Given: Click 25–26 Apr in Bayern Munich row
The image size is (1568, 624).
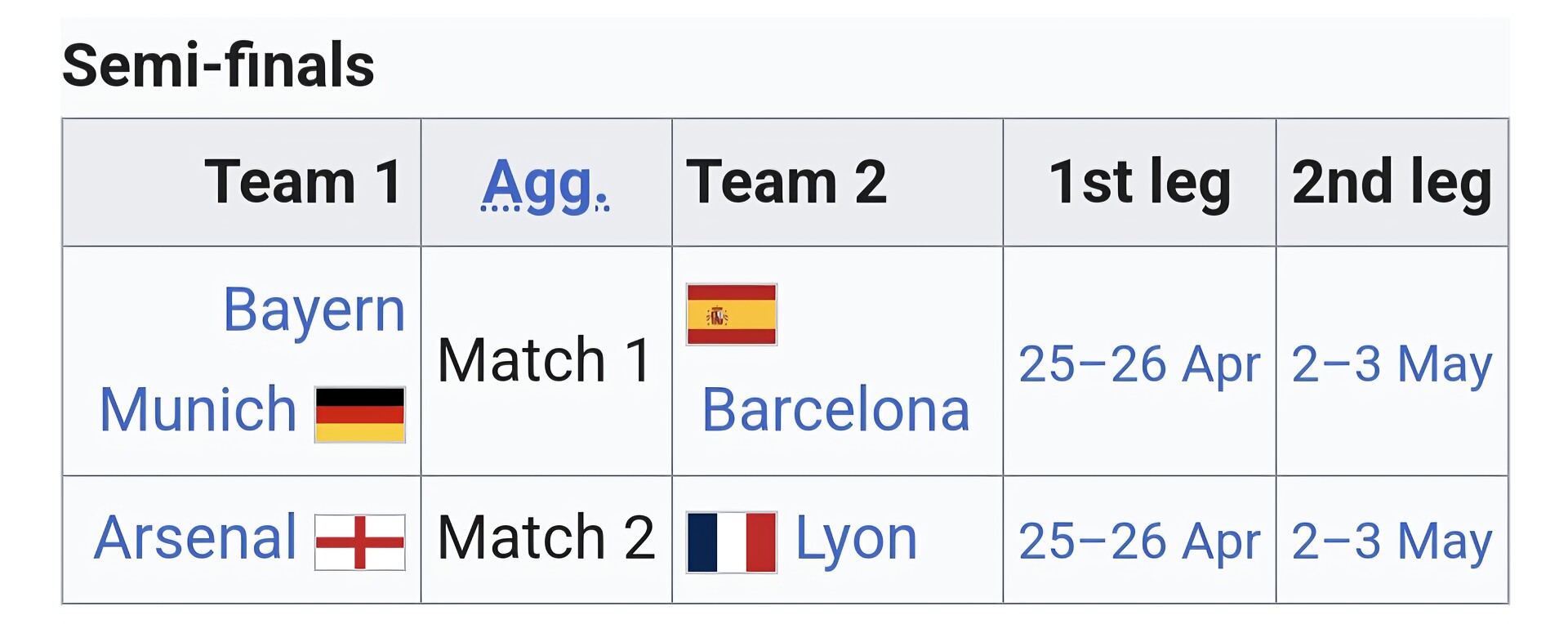Looking at the screenshot, I should (x=1139, y=364).
